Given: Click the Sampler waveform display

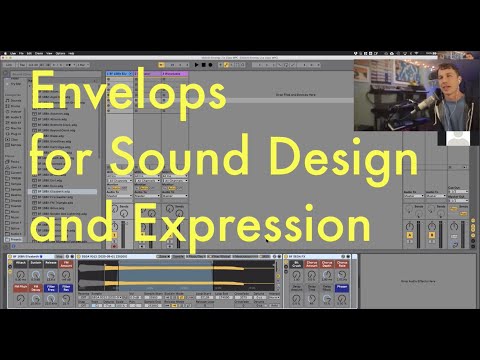Looking at the screenshot, I should coord(177,276).
